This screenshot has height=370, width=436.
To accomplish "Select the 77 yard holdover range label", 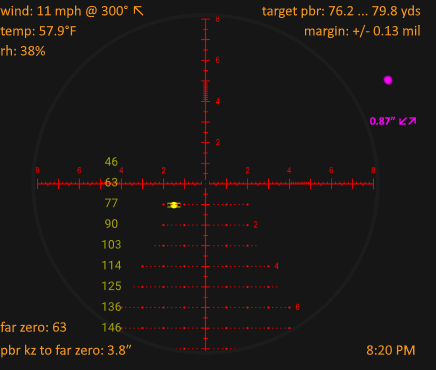I will click(x=111, y=203).
